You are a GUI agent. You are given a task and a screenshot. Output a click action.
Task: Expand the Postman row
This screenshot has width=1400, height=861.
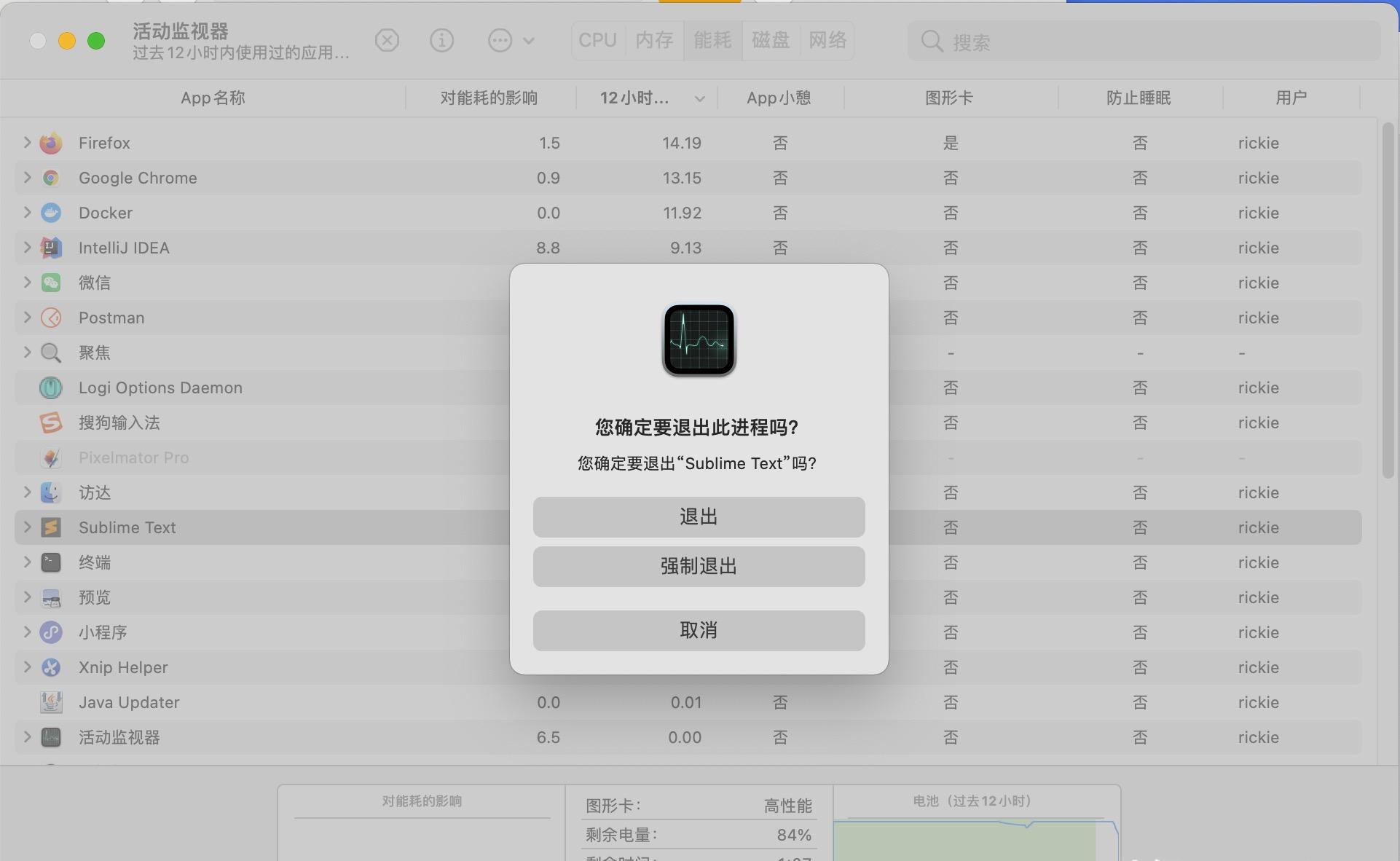click(27, 317)
